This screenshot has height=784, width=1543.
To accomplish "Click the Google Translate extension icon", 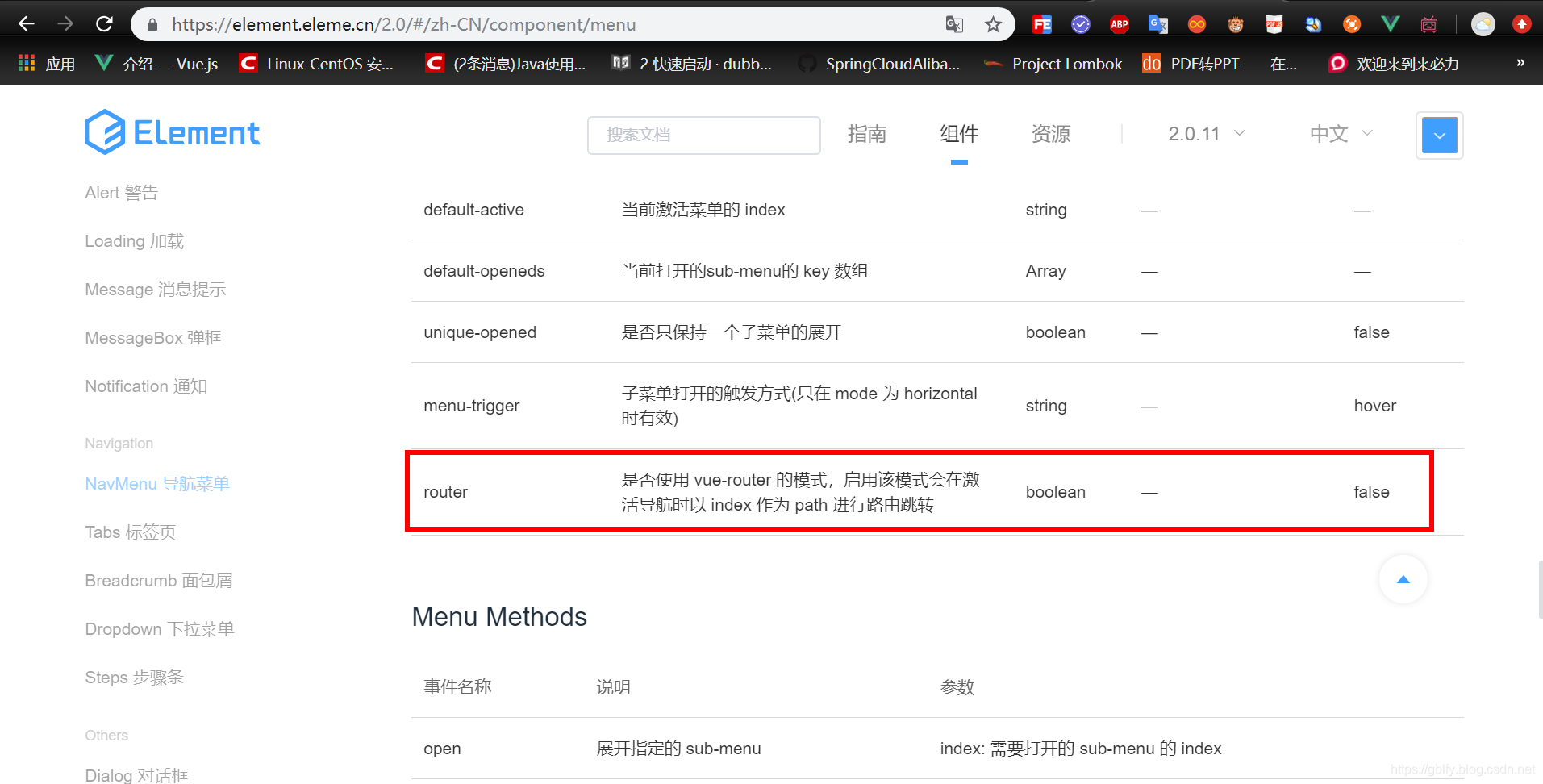I will pos(1157,23).
